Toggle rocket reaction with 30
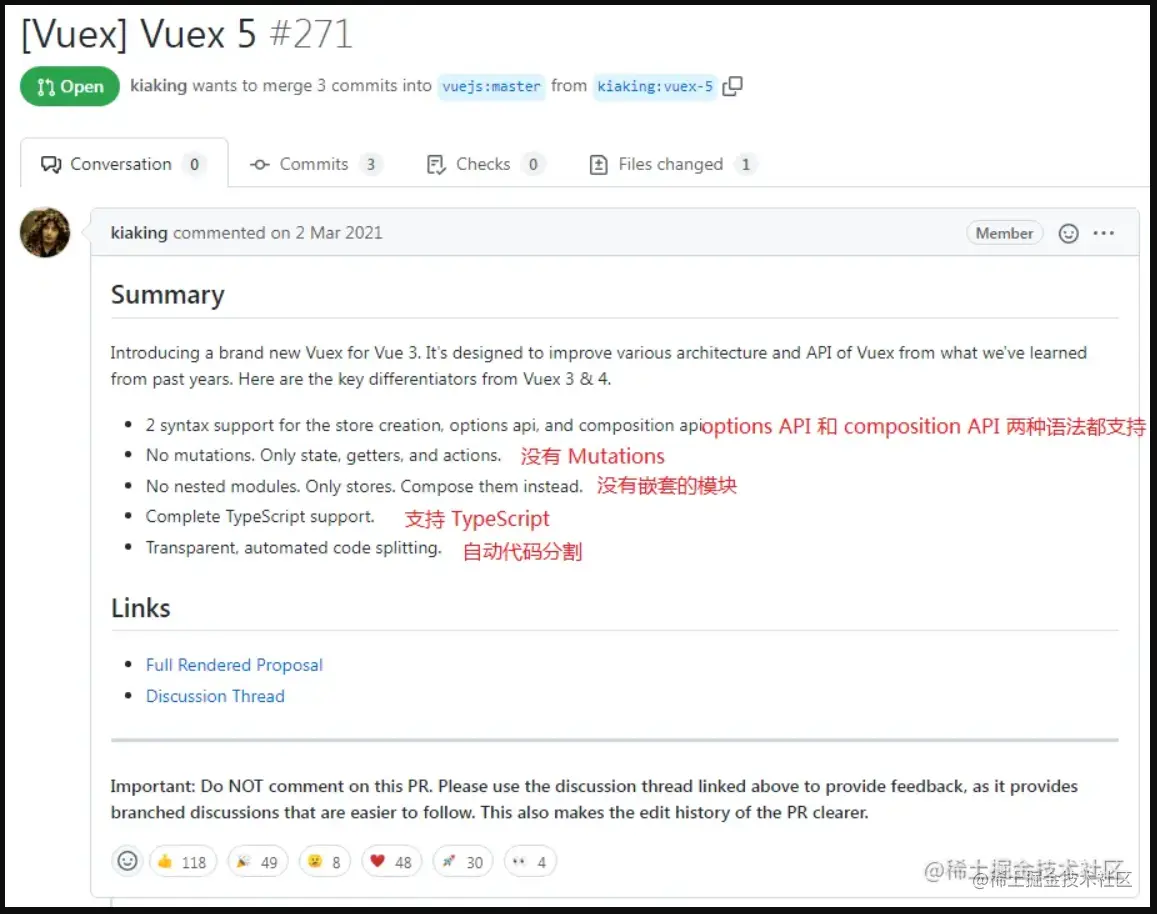 (463, 862)
